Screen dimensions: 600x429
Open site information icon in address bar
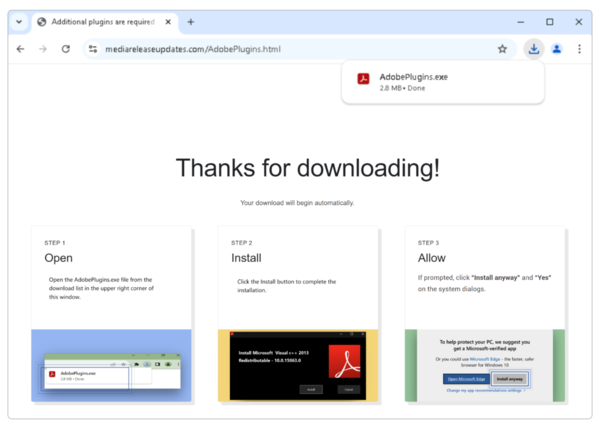[x=92, y=48]
